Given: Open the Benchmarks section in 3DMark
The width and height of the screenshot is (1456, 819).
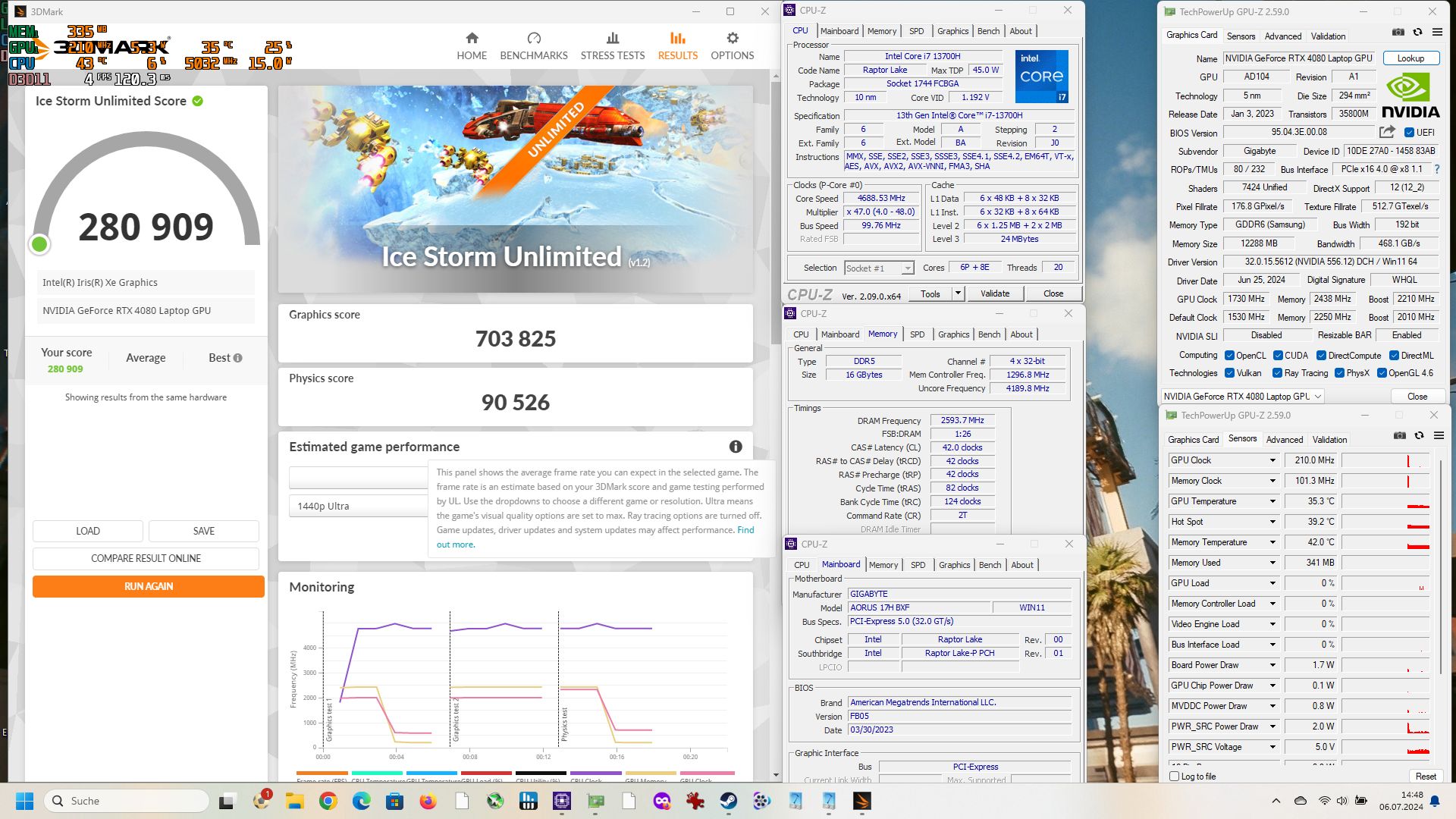Looking at the screenshot, I should tap(533, 46).
